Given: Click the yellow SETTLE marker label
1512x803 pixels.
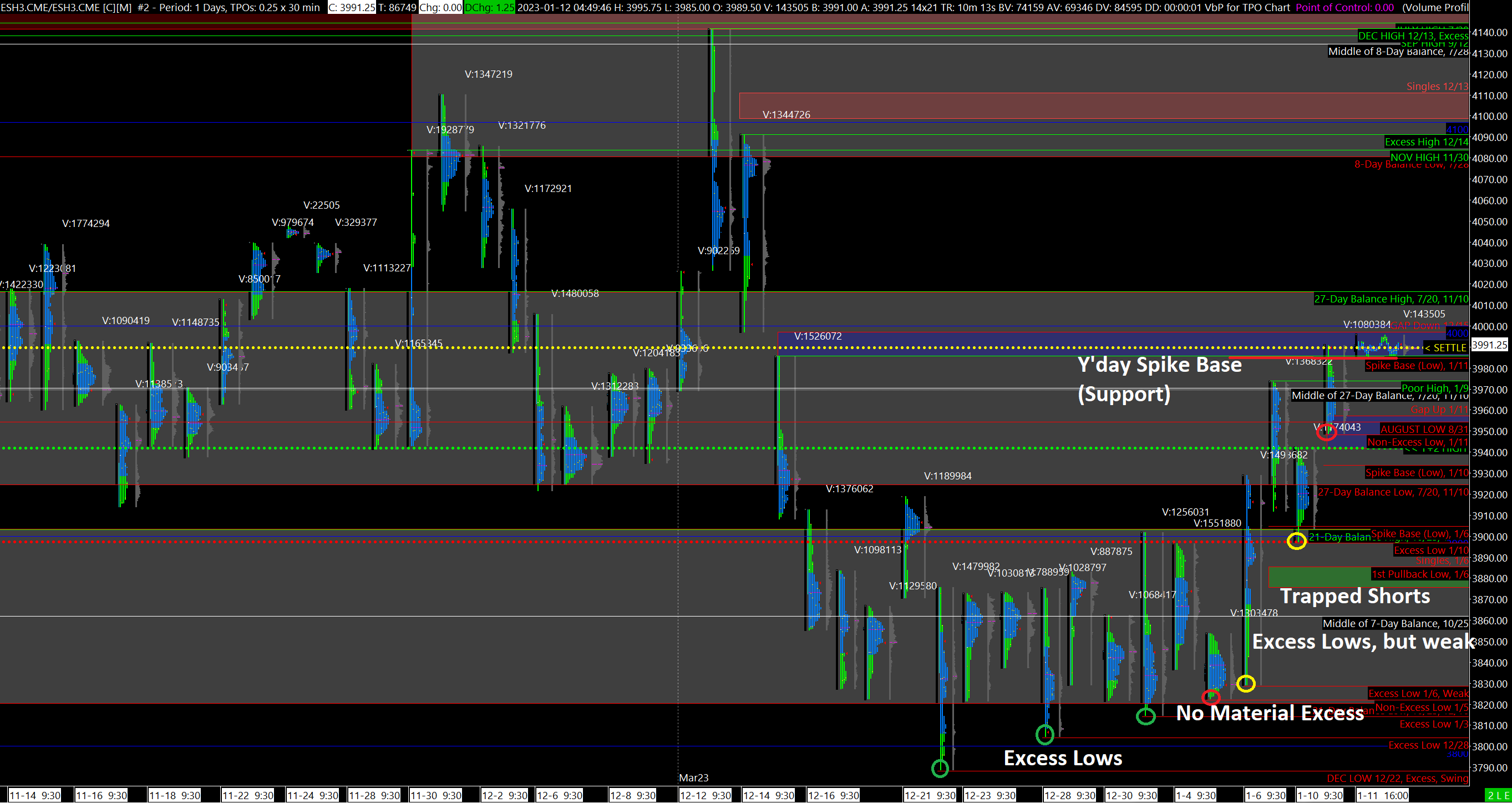Looking at the screenshot, I should [x=1445, y=348].
